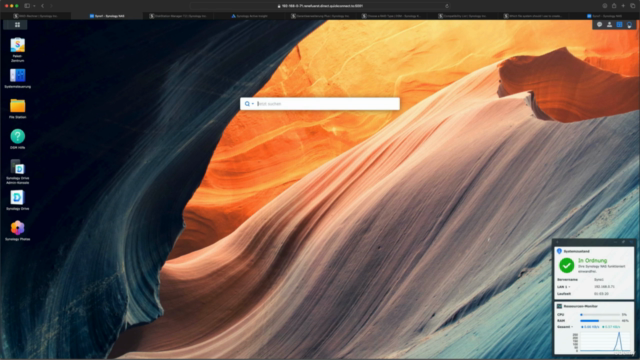Screen dimensions: 640x360
Task: Expand Safari sidebar options chevron
Action: (x=34, y=6)
